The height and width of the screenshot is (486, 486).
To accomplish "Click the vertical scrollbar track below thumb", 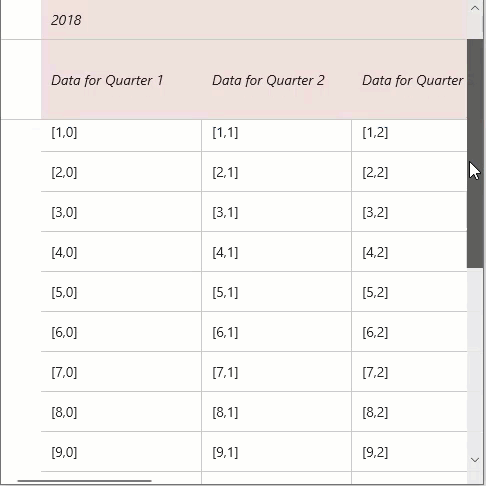I will click(x=475, y=359).
